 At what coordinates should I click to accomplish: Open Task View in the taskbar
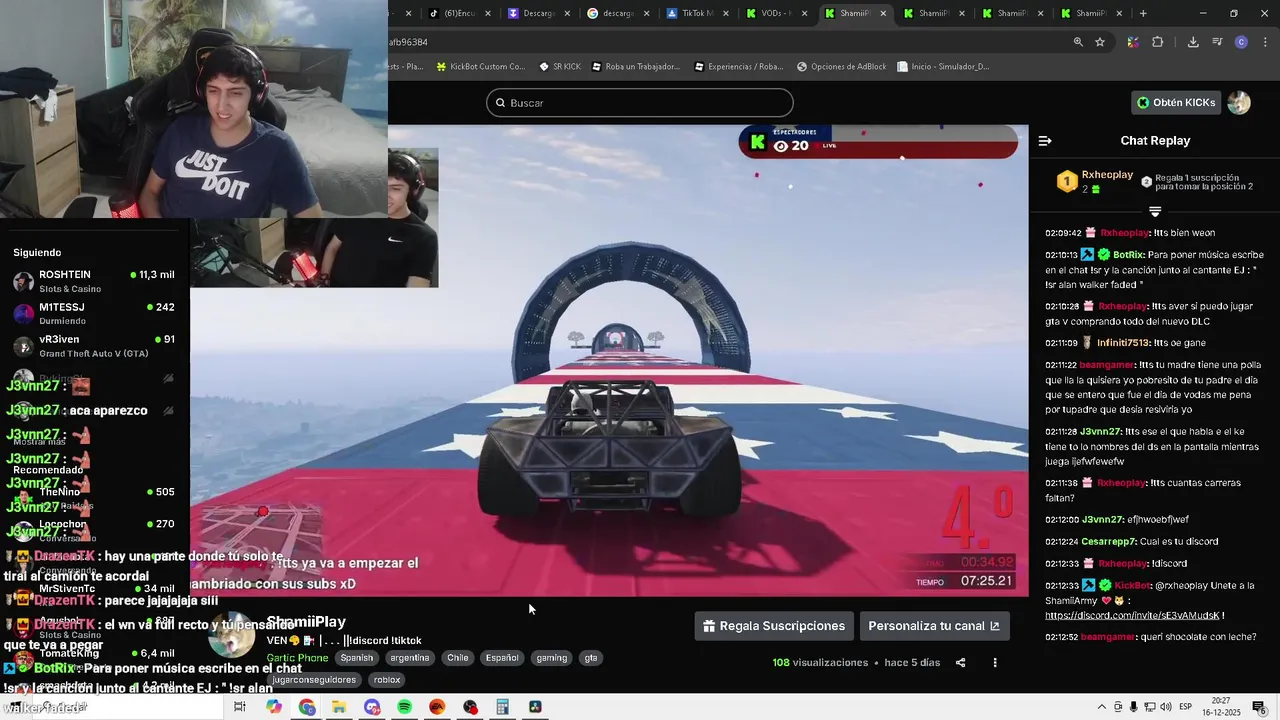[x=240, y=707]
